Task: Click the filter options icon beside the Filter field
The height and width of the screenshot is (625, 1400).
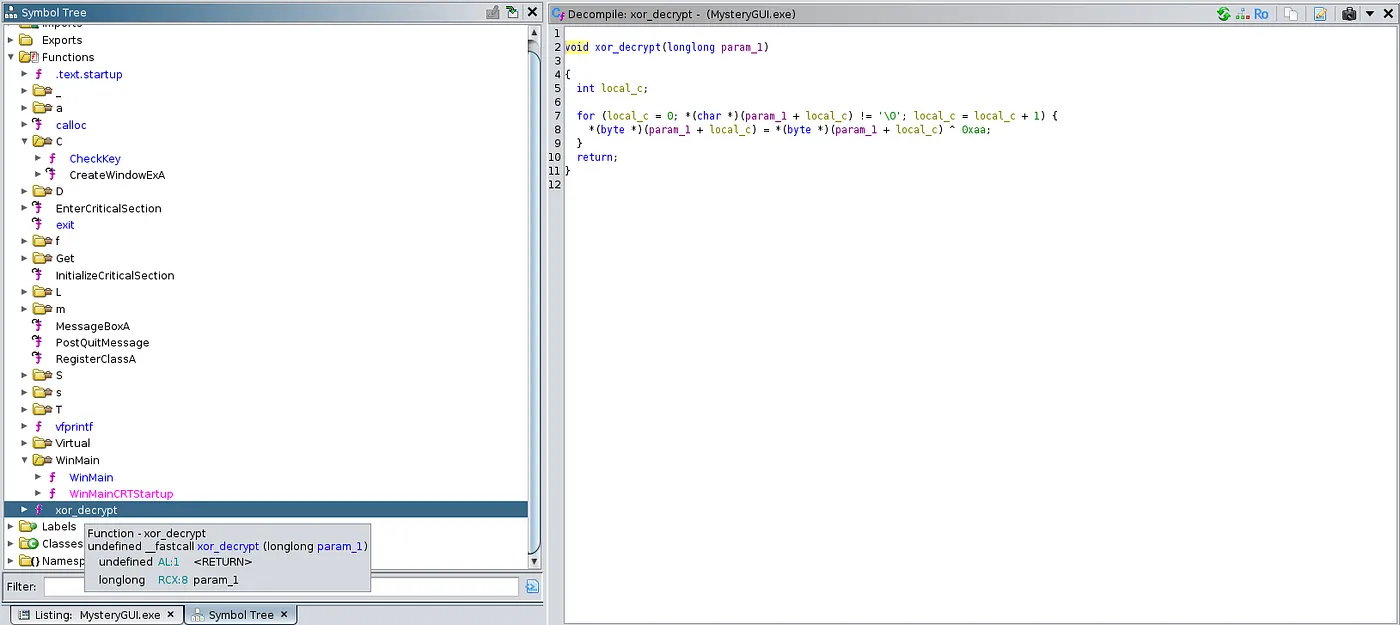Action: (x=532, y=587)
